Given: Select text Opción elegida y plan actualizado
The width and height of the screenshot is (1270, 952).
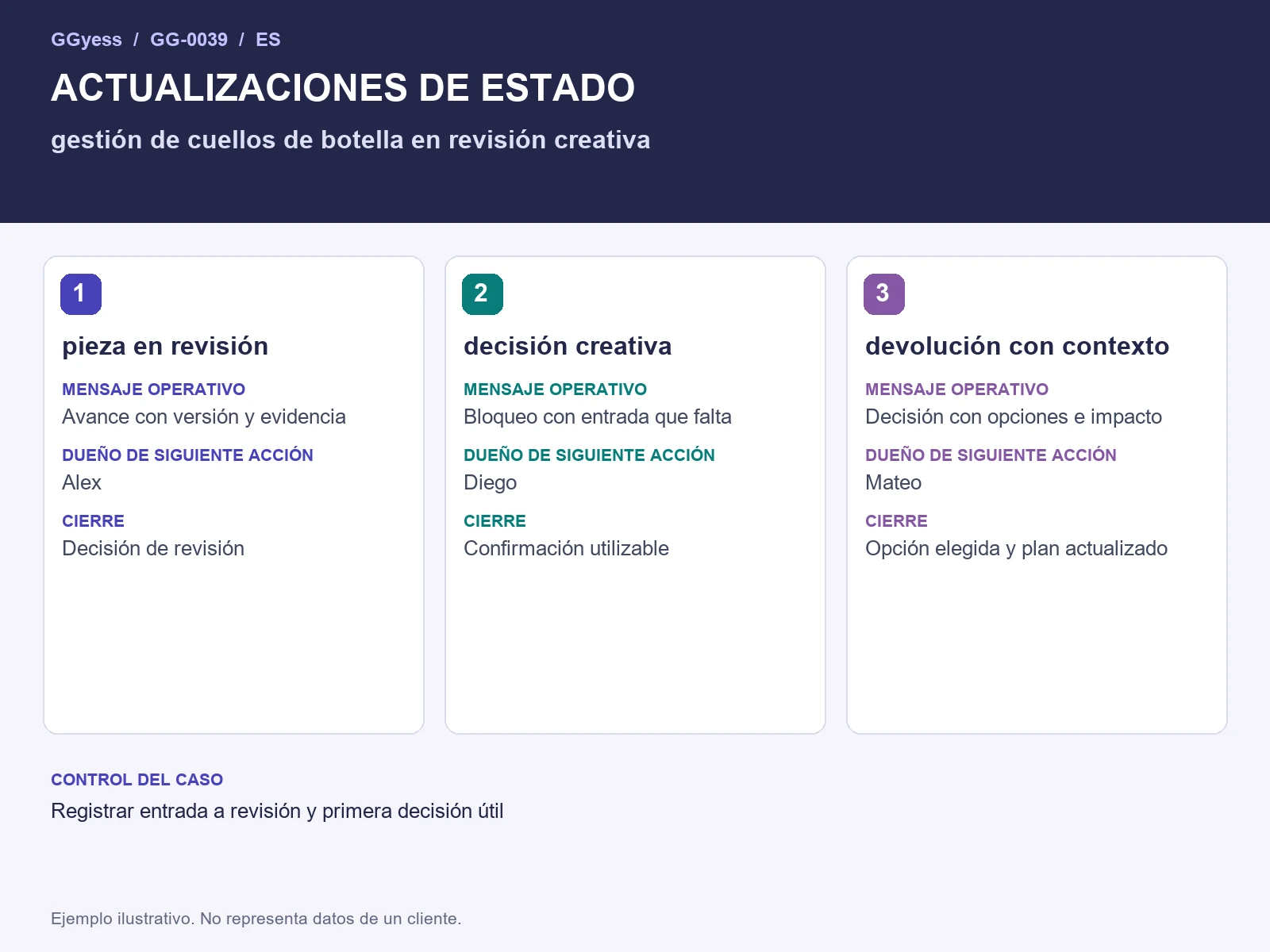Looking at the screenshot, I should click(1016, 548).
